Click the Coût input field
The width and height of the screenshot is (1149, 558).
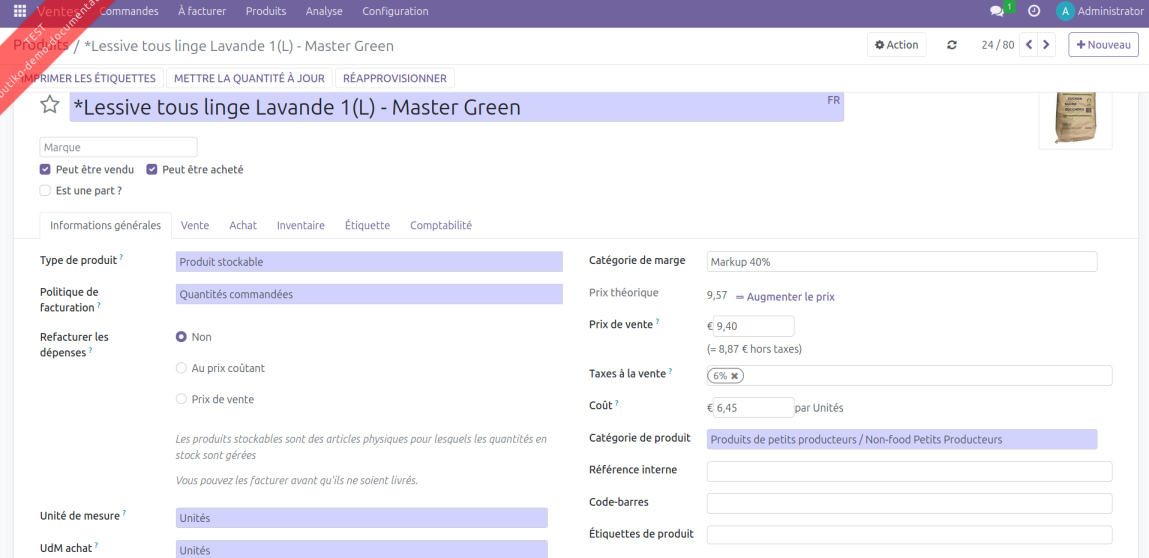pos(753,407)
